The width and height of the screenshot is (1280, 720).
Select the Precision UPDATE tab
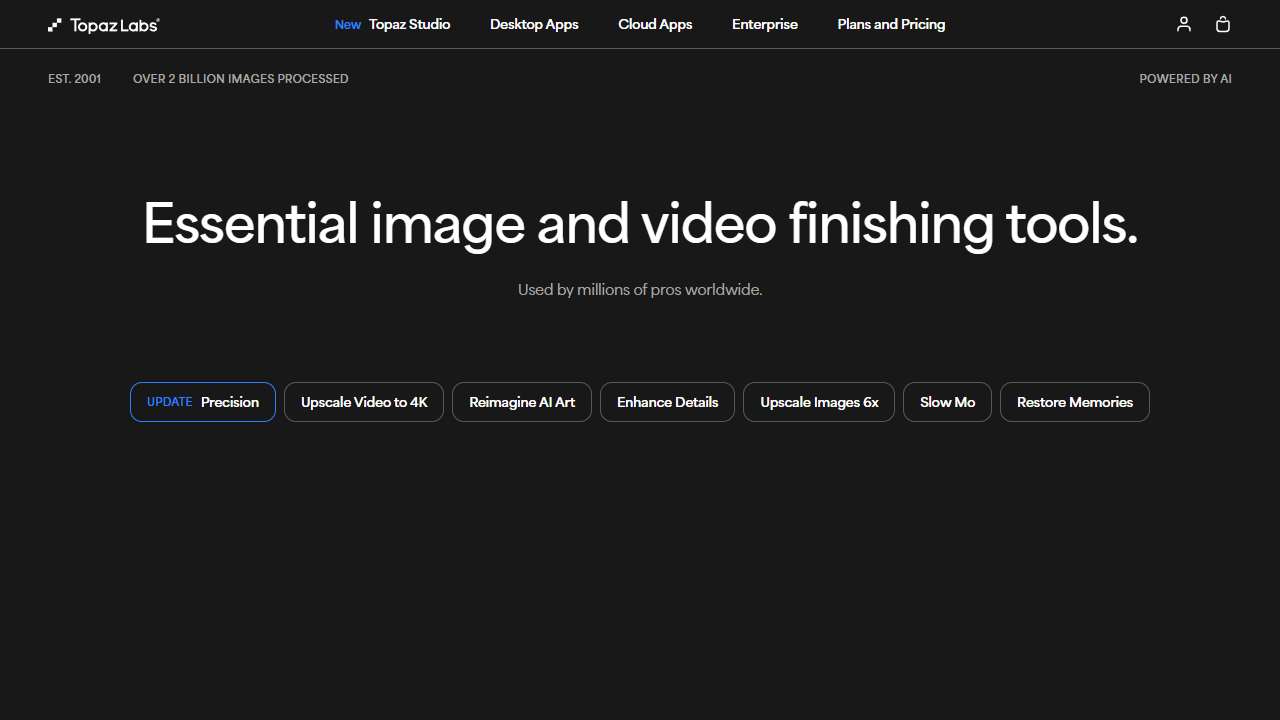pyautogui.click(x=202, y=402)
